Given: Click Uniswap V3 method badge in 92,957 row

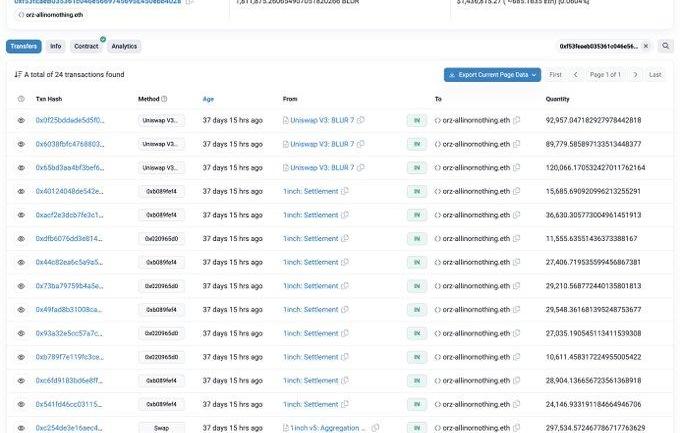Looking at the screenshot, I should (161, 120).
